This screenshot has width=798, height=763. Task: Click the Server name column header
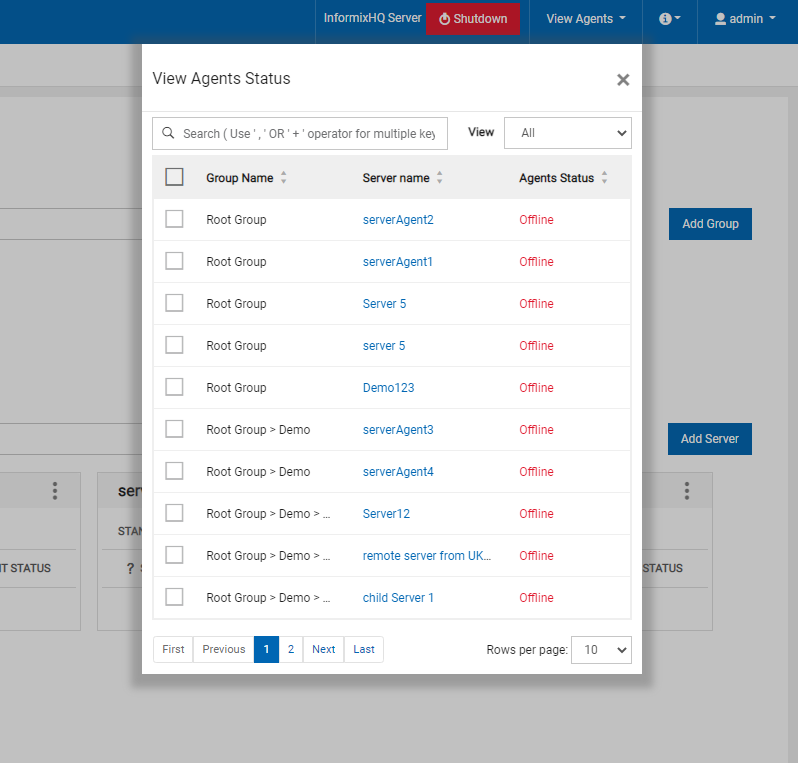click(396, 178)
